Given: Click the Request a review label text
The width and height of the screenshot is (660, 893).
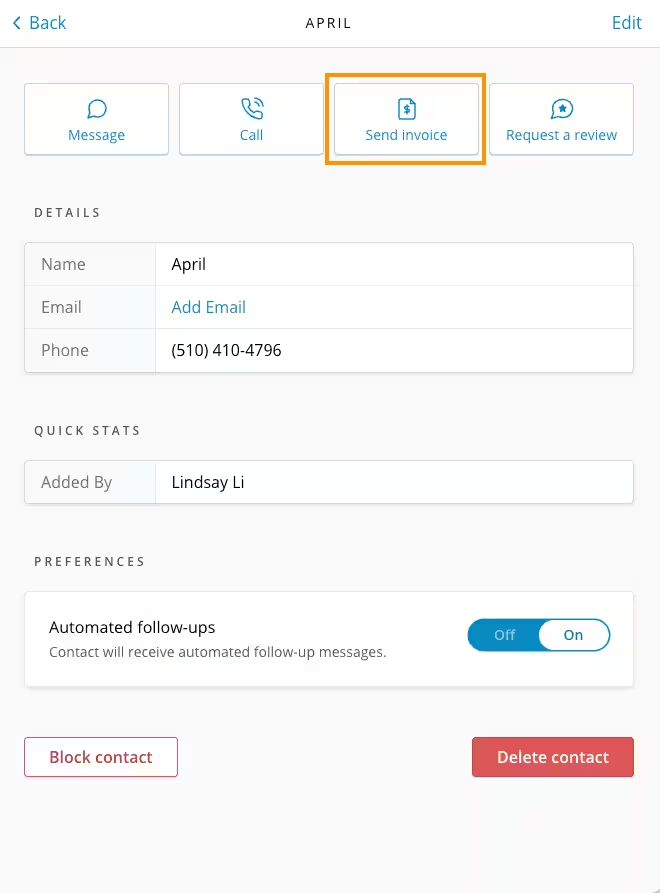Looking at the screenshot, I should click(561, 136).
